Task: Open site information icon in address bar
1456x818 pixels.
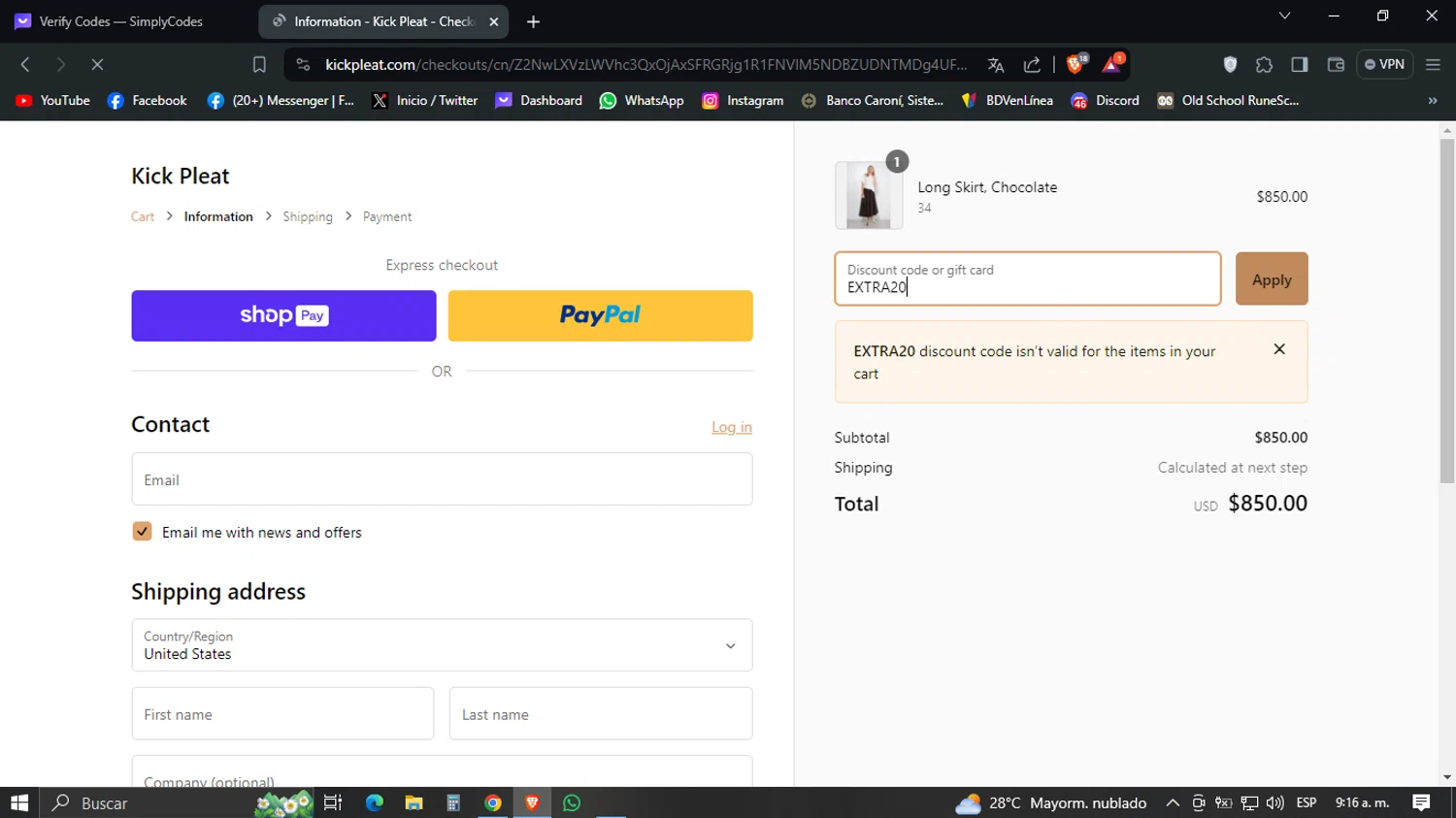Action: [303, 64]
